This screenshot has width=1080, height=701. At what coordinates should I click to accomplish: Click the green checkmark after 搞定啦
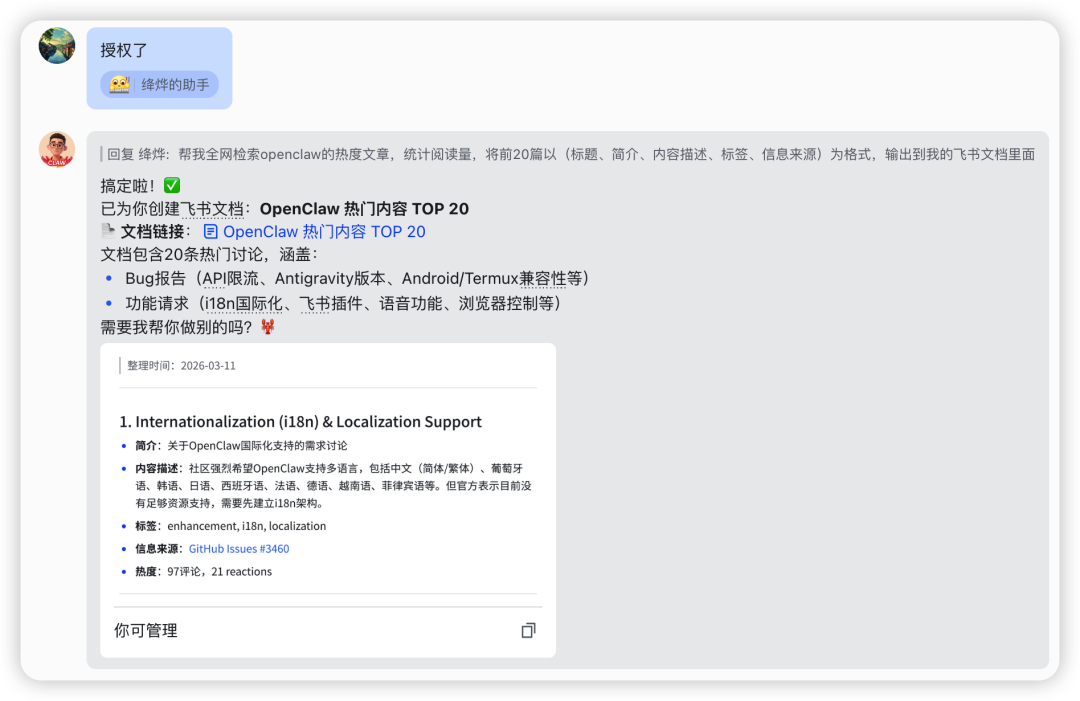click(x=172, y=185)
